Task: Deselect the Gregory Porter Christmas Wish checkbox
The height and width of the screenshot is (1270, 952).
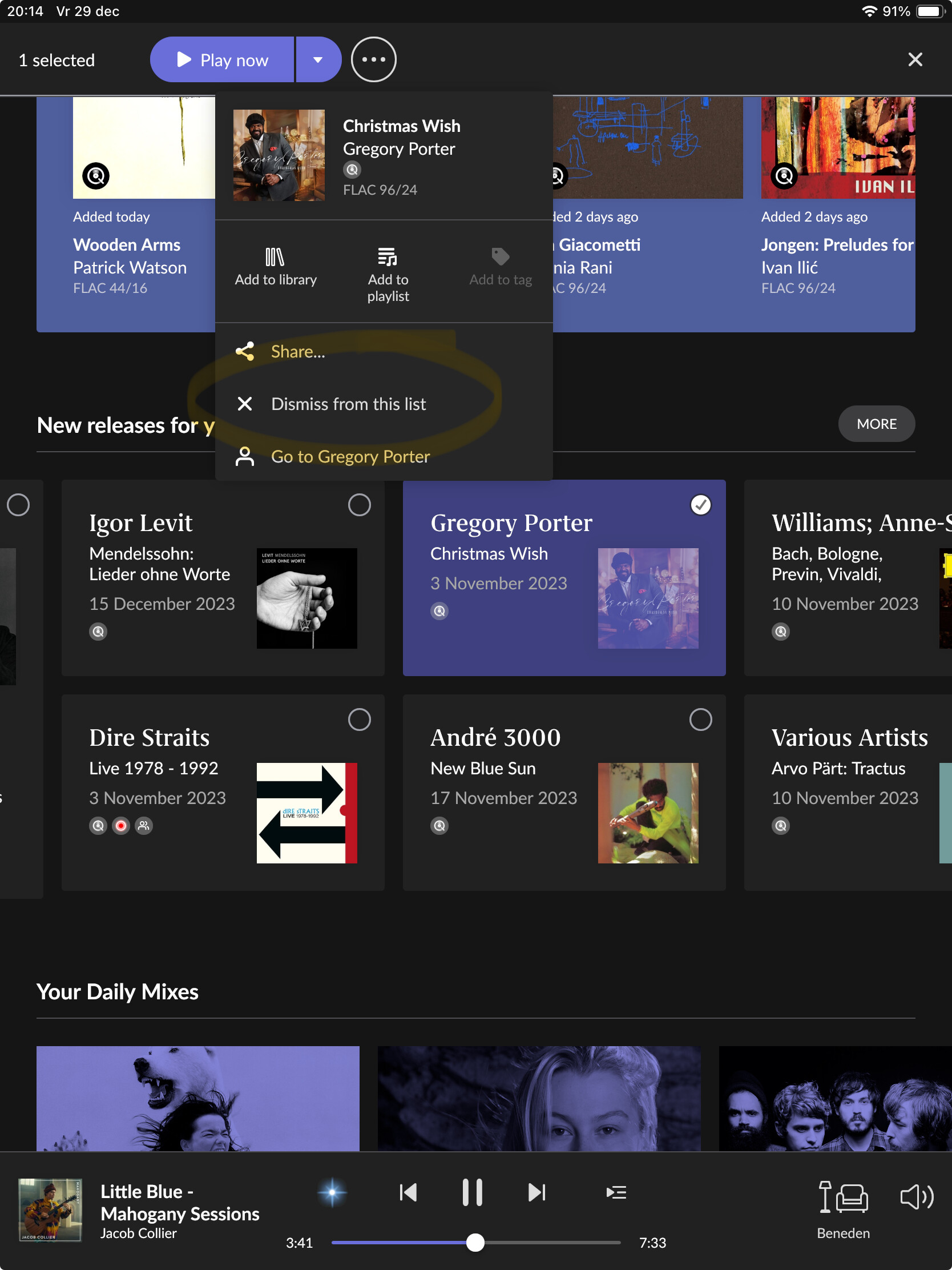Action: pos(700,505)
